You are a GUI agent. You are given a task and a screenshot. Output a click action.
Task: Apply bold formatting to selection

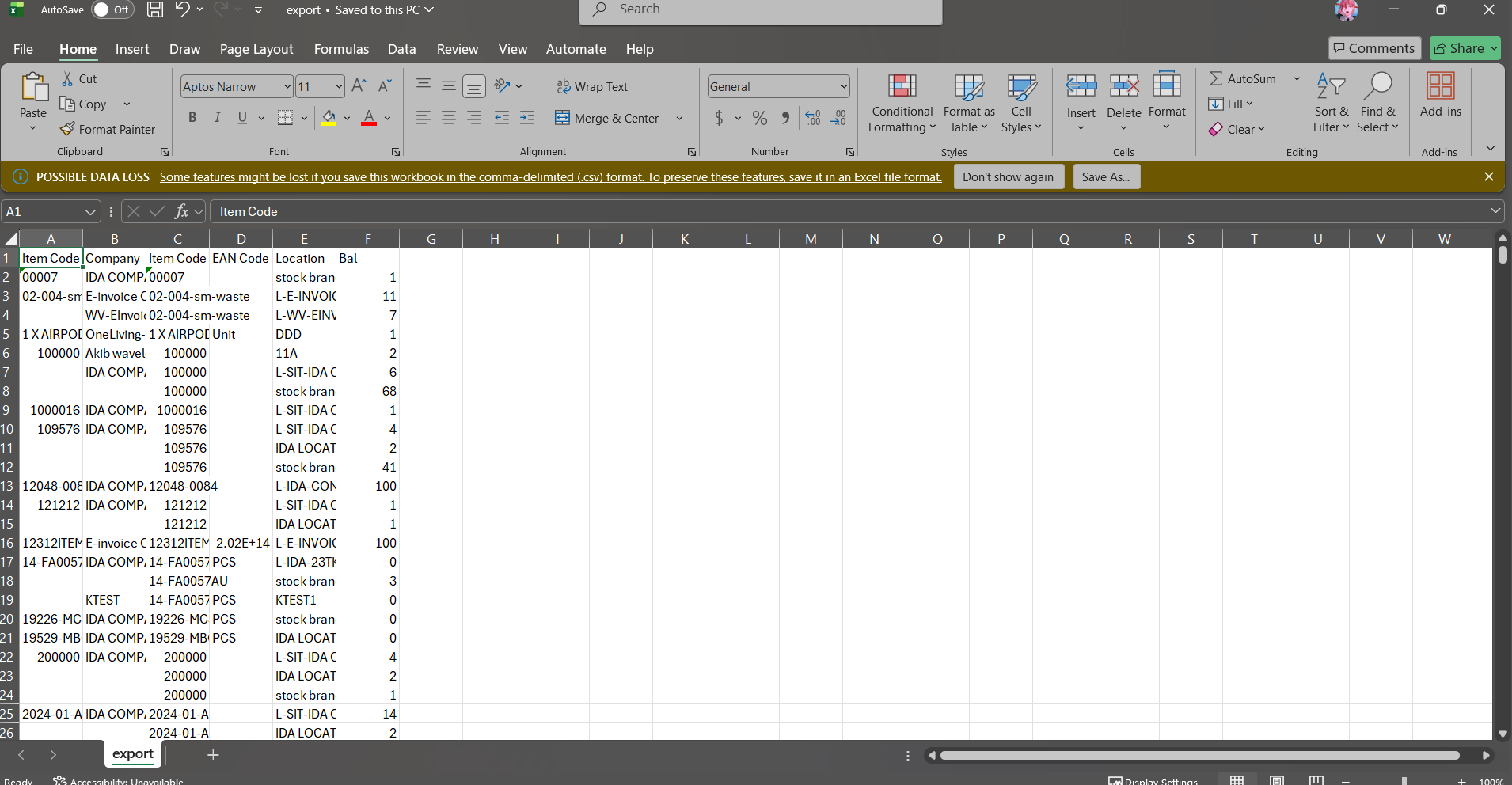pos(192,117)
